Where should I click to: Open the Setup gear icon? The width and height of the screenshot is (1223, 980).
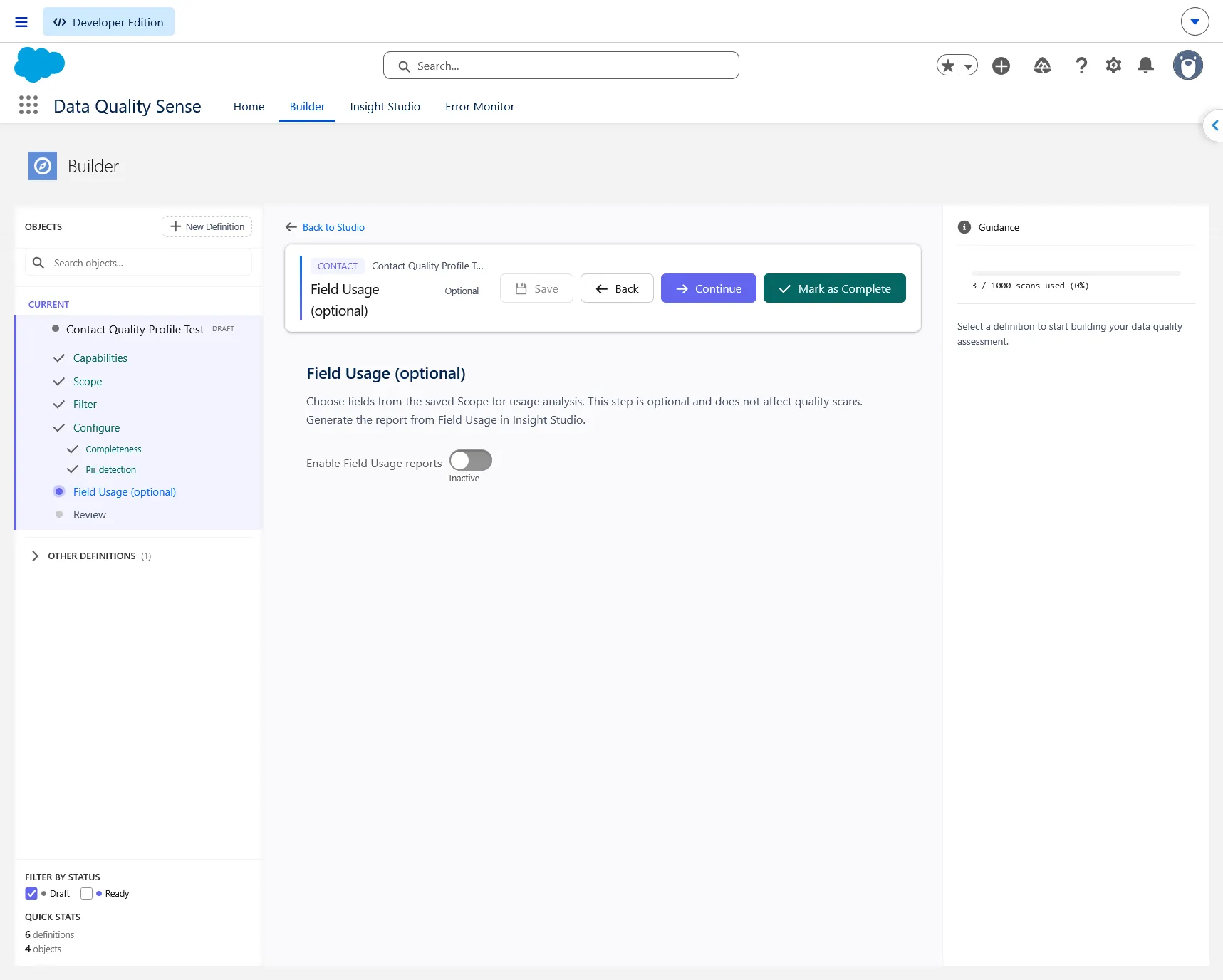coord(1113,66)
